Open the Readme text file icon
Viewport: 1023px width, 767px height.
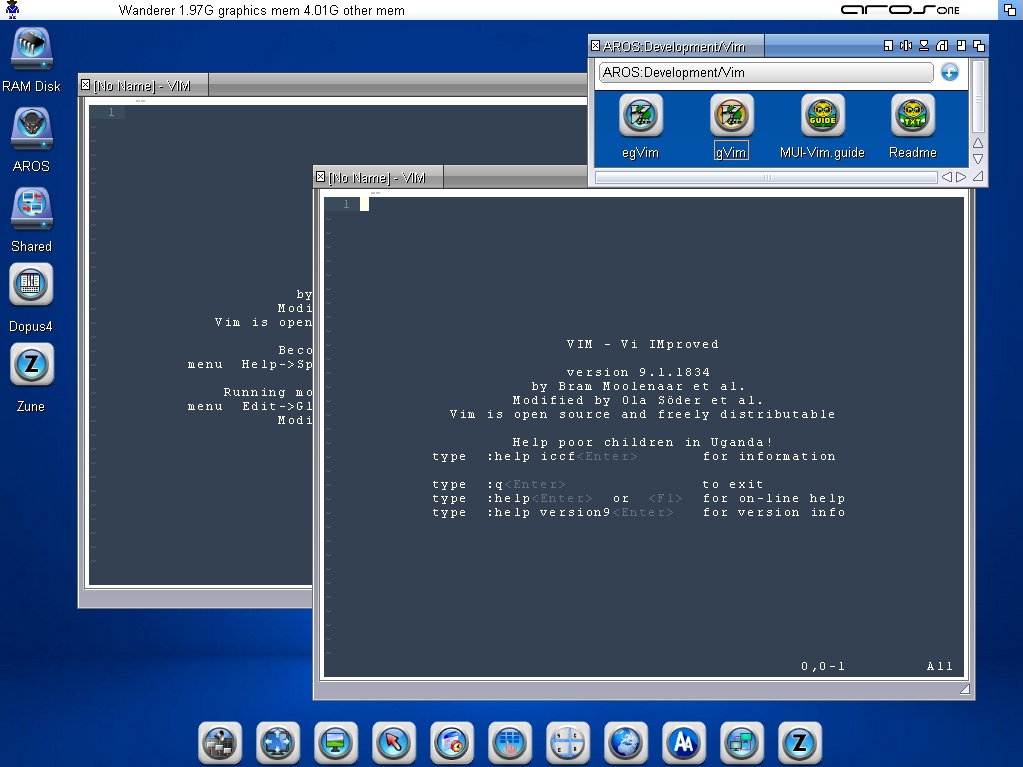tap(912, 117)
